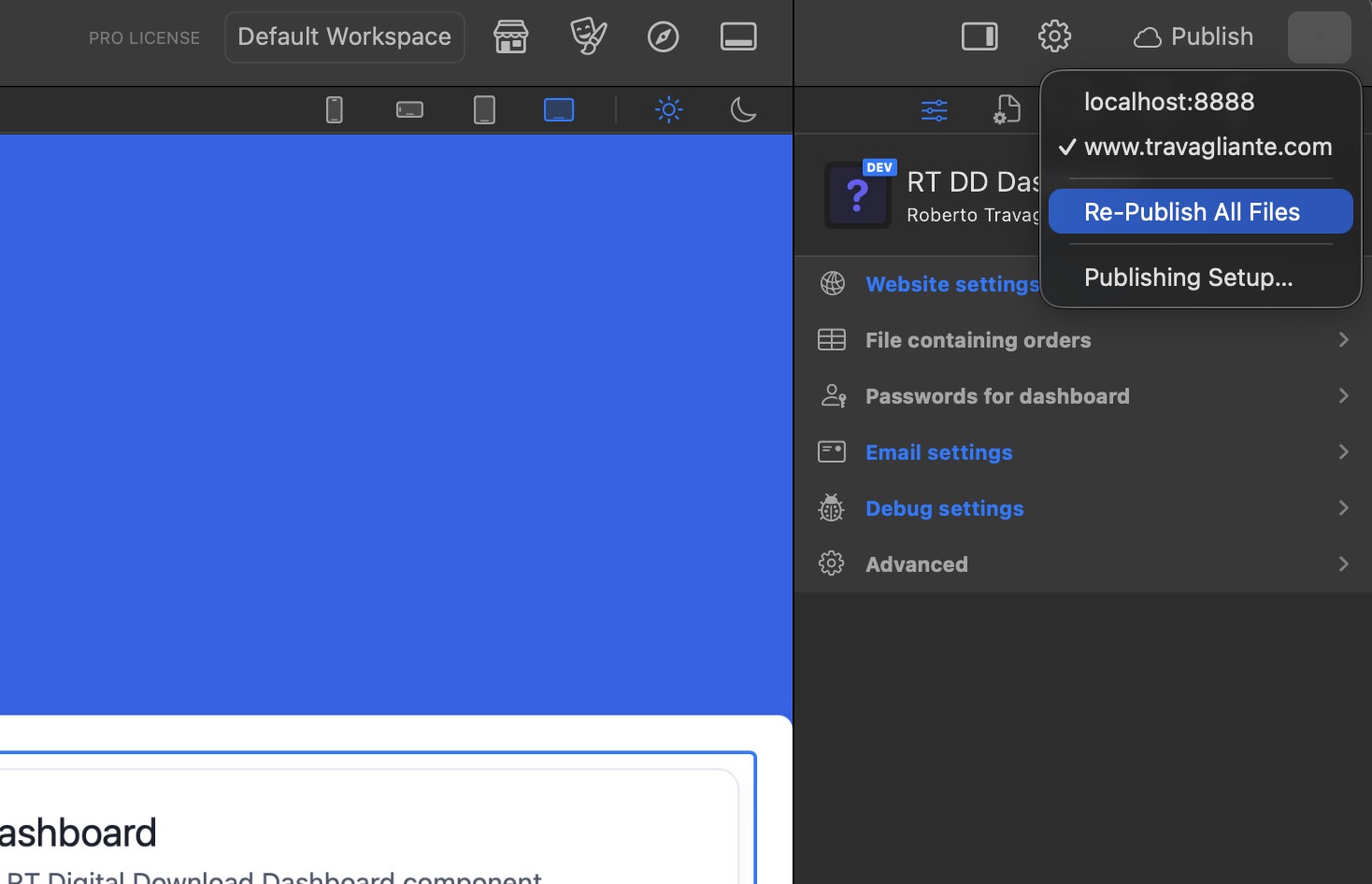Choose www.travagliante.com publishing destination

tap(1201, 147)
